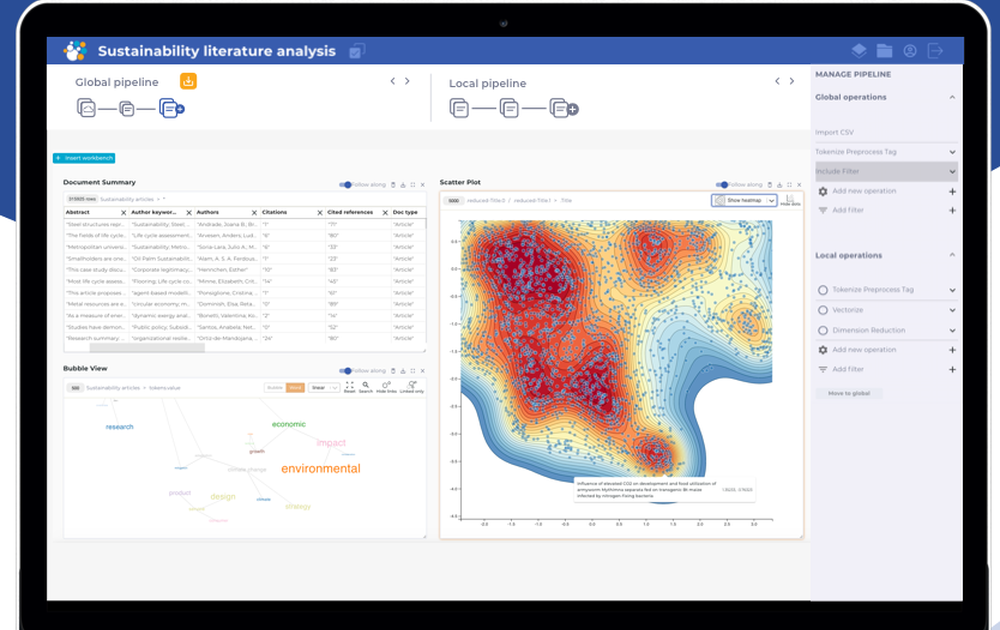Open the user account icon in header
Image resolution: width=1000 pixels, height=630 pixels.
coord(910,51)
